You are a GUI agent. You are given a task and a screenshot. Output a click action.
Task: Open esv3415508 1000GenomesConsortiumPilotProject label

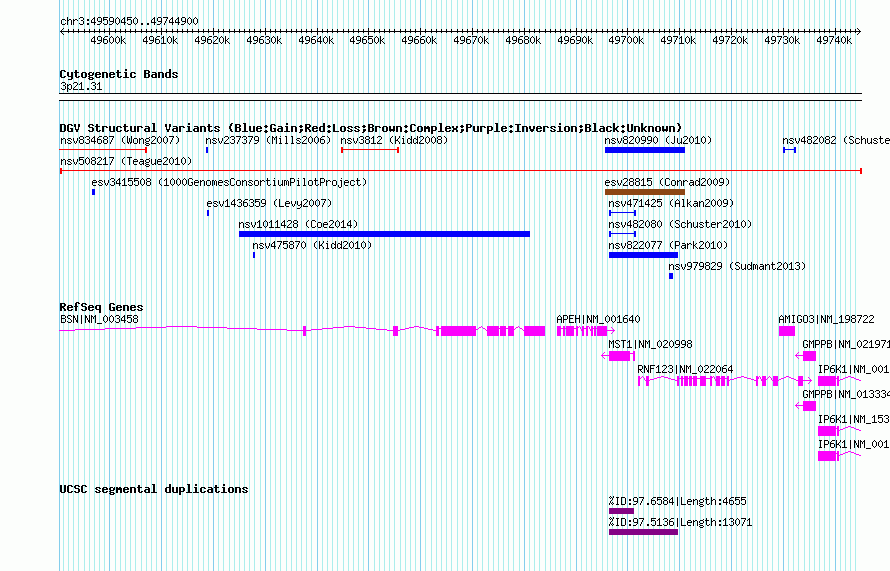point(229,182)
